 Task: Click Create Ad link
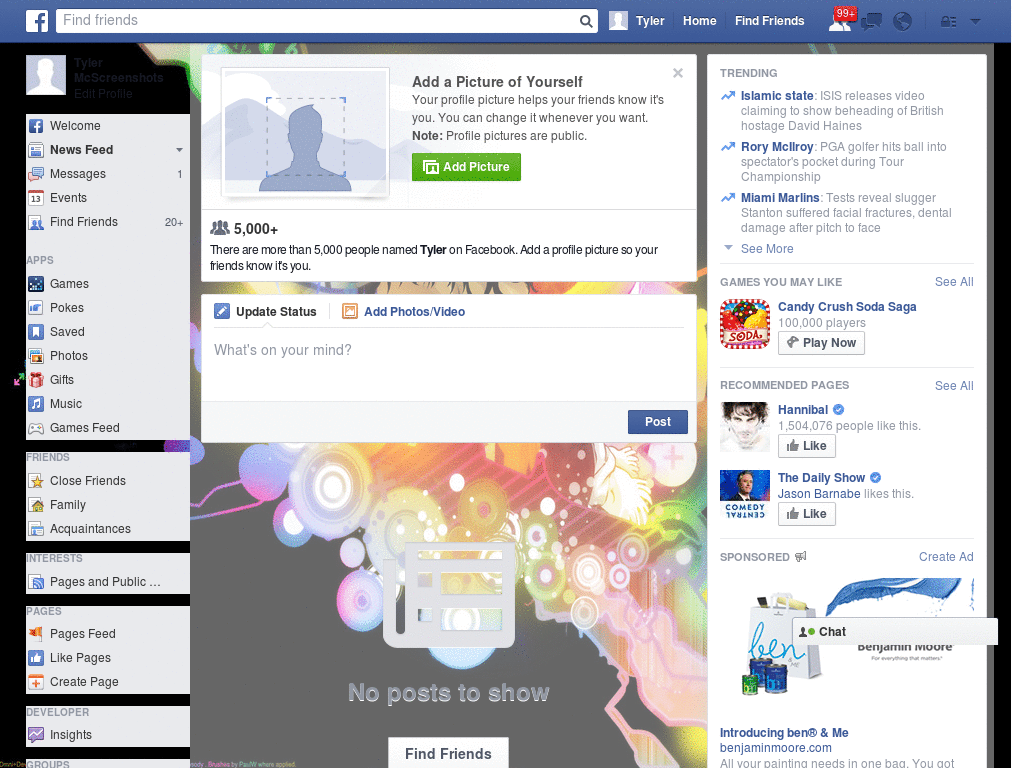(946, 557)
